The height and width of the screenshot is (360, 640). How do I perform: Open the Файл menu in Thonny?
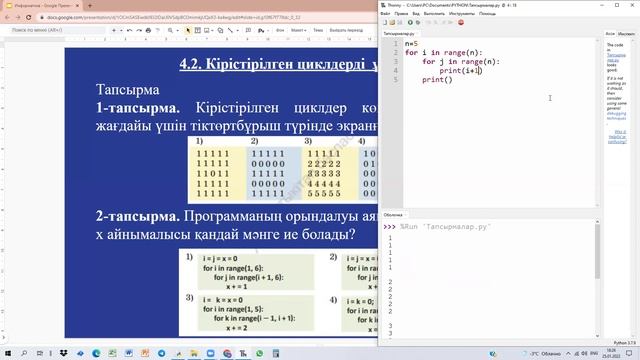[385, 13]
